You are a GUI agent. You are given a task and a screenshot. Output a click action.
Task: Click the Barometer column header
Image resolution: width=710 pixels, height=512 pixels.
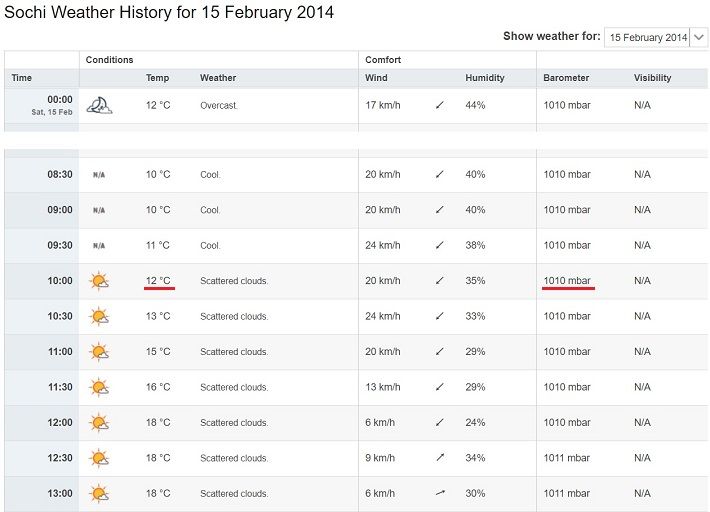coord(566,78)
